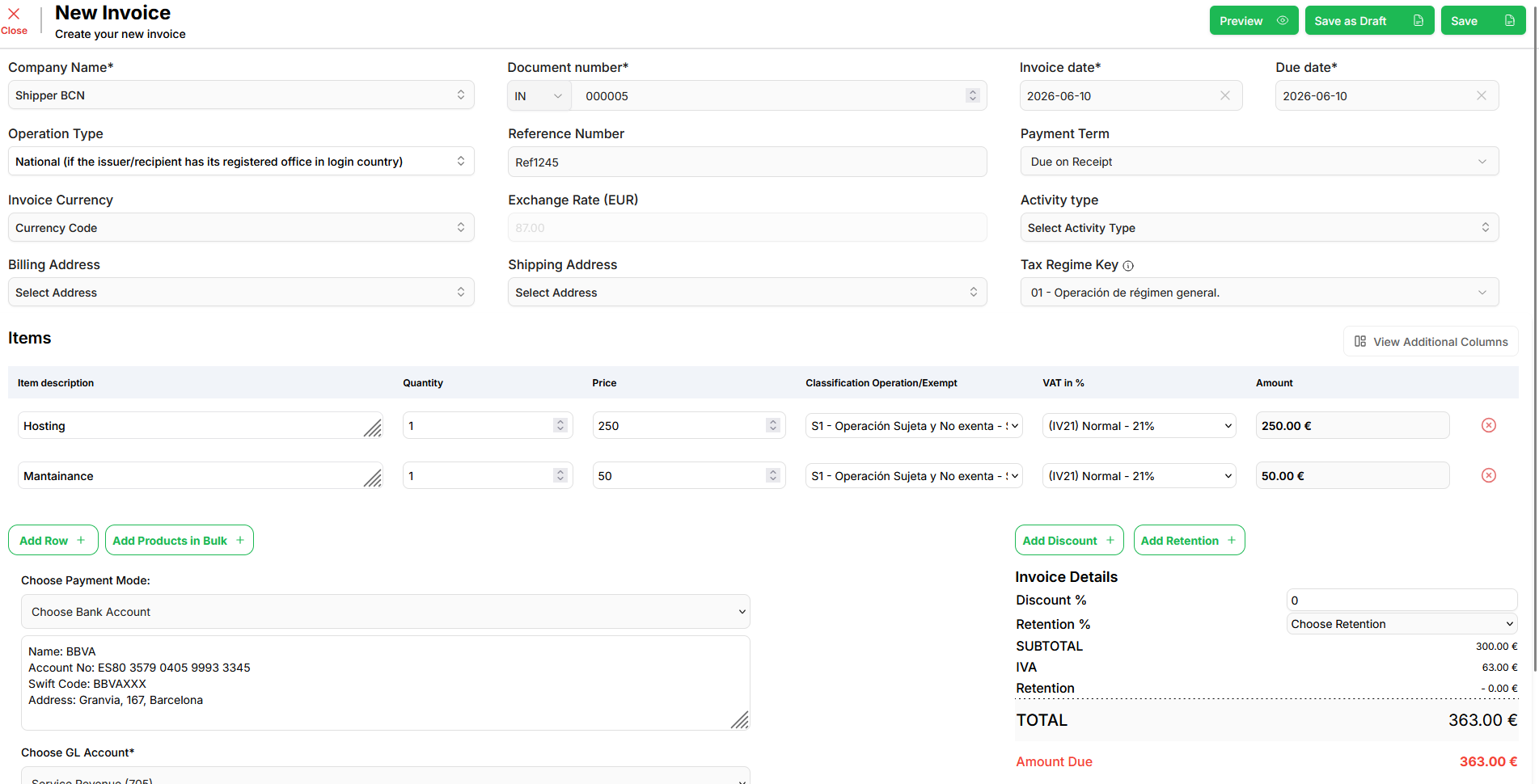Screen dimensions: 1539x784
Task: Click the TOTAL 363.00 € value
Action: tap(1482, 720)
